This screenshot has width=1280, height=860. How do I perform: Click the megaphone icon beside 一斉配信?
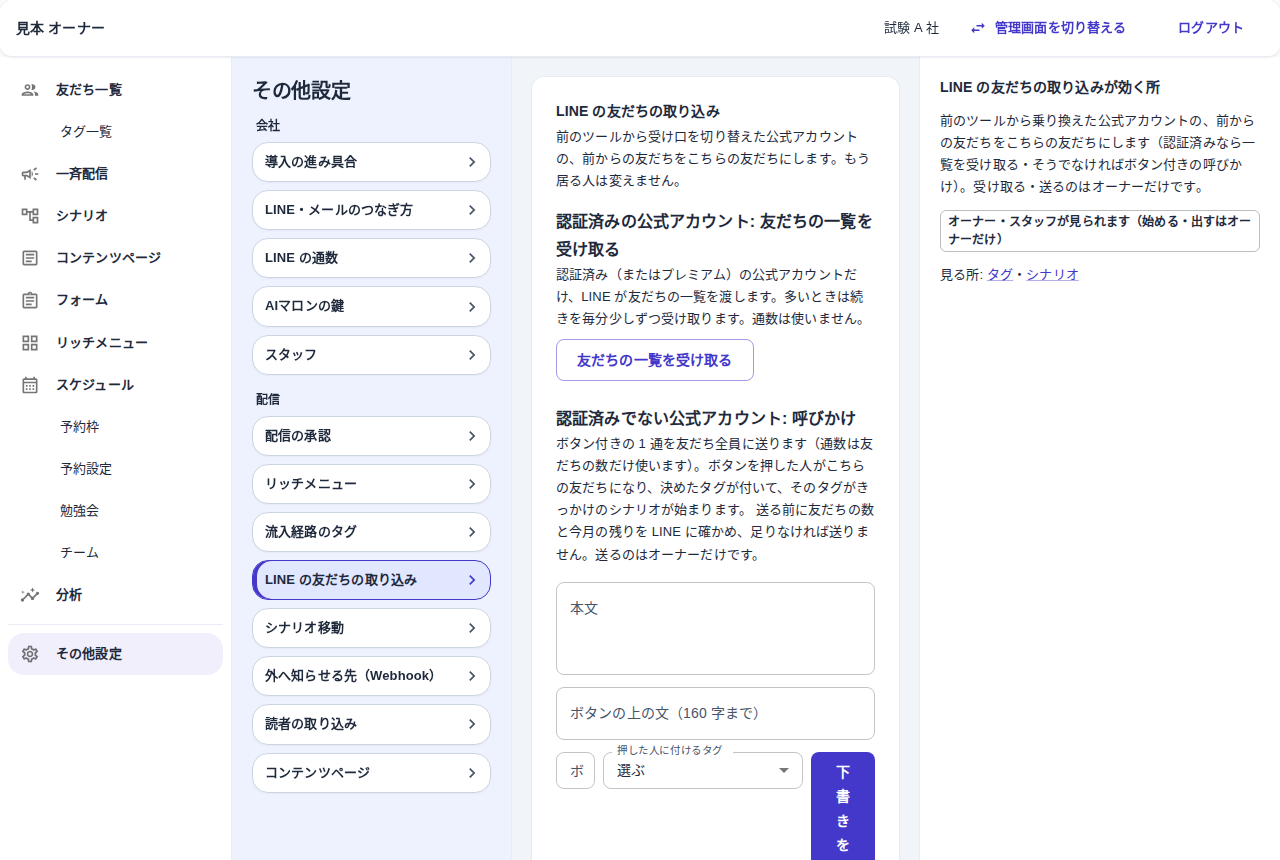coord(30,174)
